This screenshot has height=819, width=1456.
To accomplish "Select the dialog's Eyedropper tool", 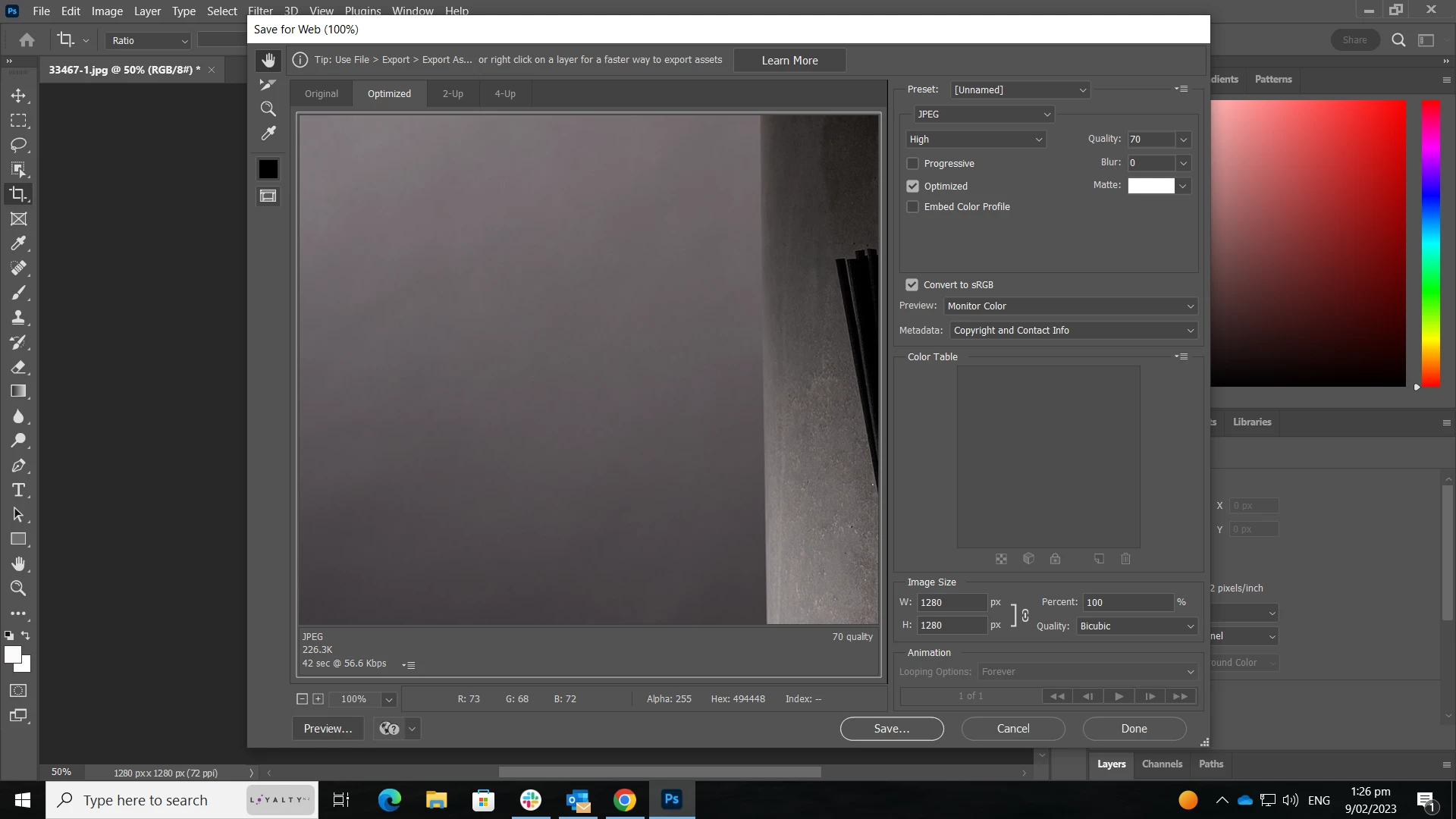I will (268, 133).
